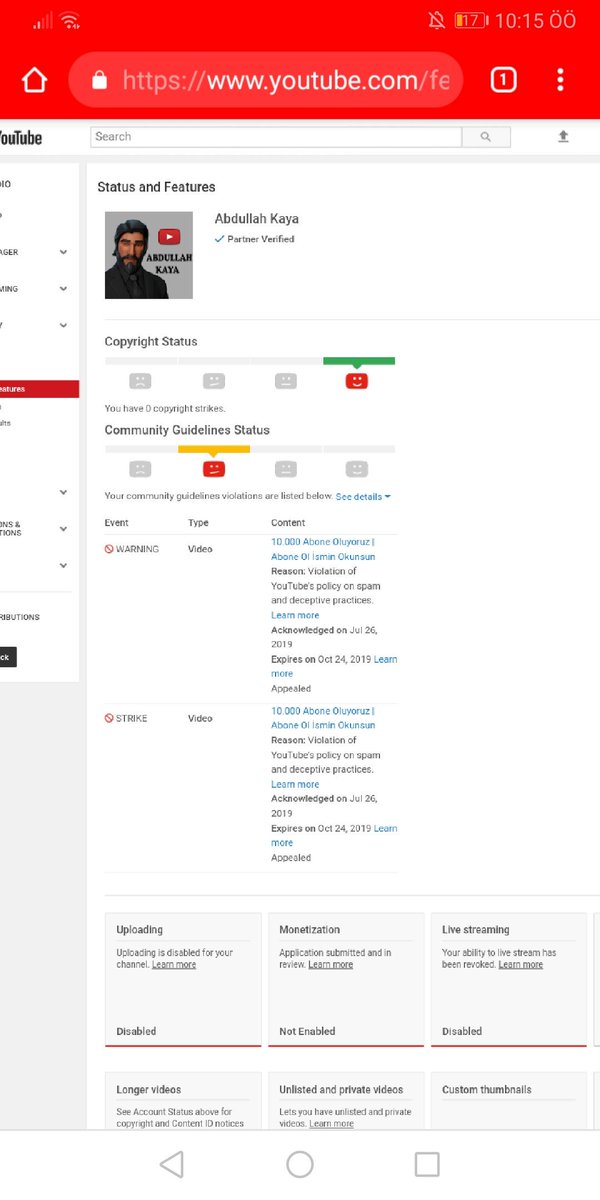Expand sidebar 'ONS & TIONS' section chevron
This screenshot has height=1200, width=600.
(64, 529)
